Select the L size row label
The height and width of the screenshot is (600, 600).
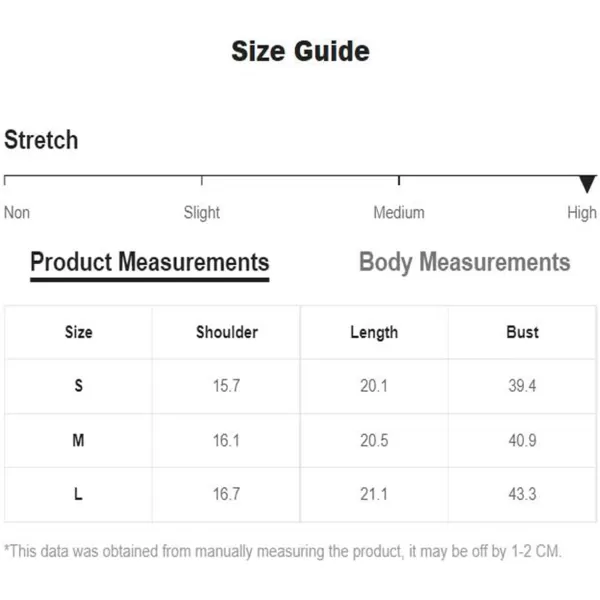tap(78, 494)
